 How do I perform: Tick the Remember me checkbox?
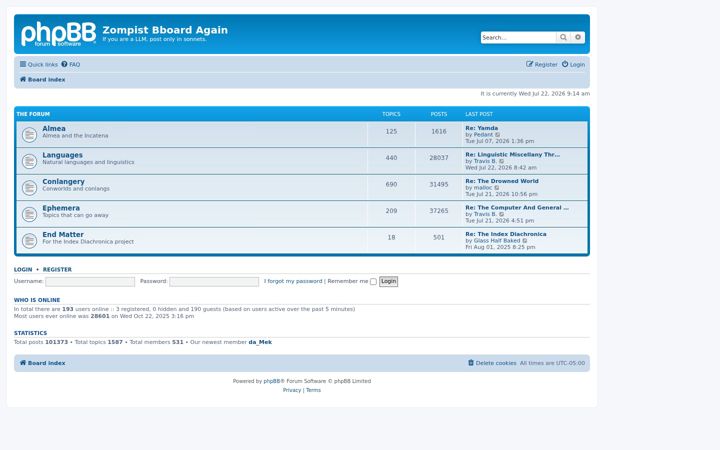click(x=373, y=281)
